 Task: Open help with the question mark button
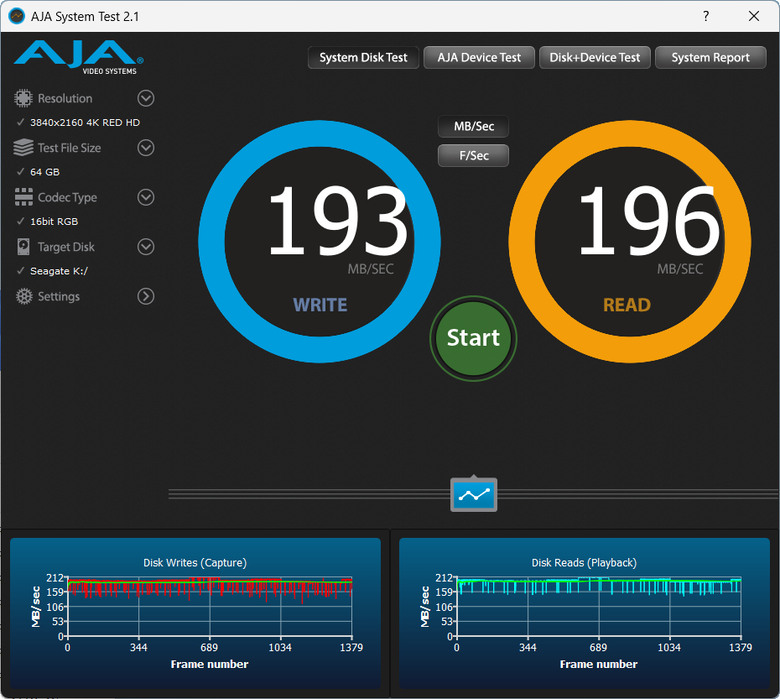point(706,16)
